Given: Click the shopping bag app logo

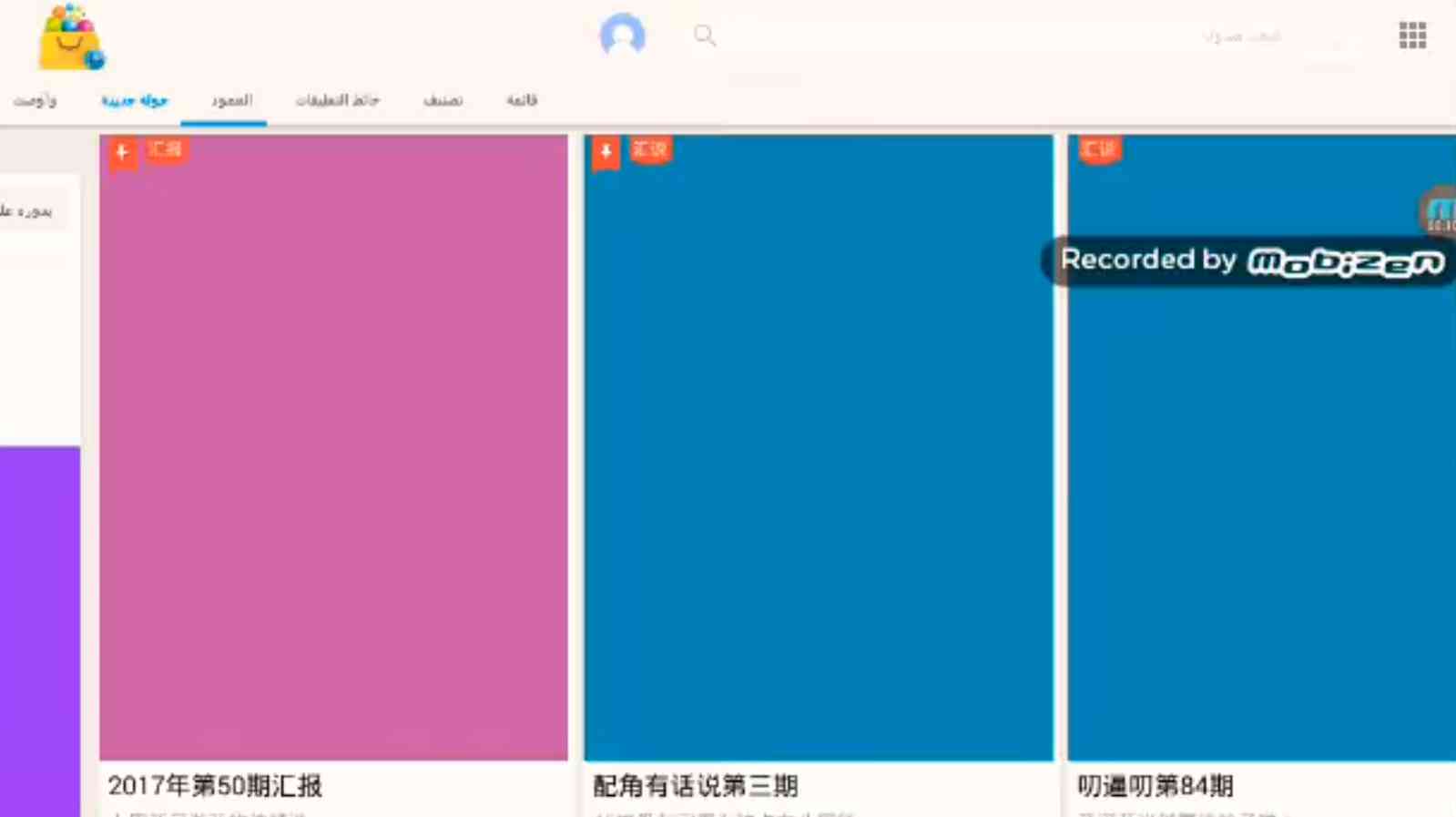Looking at the screenshot, I should coord(71,38).
